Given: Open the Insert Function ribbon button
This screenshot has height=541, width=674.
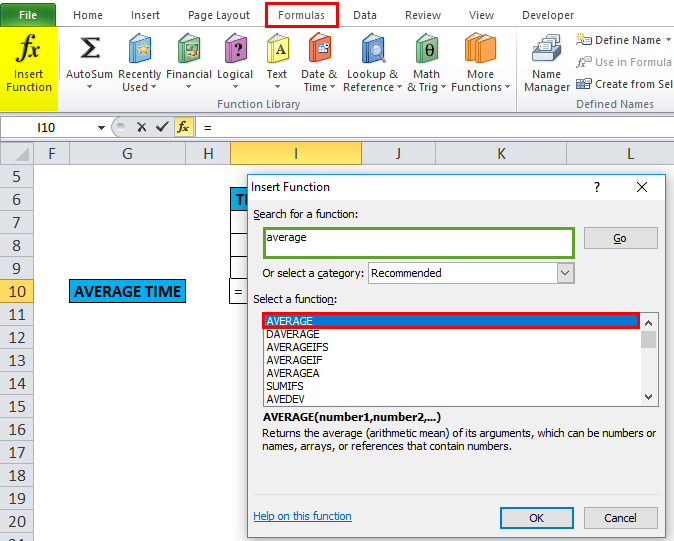Looking at the screenshot, I should click(29, 69).
